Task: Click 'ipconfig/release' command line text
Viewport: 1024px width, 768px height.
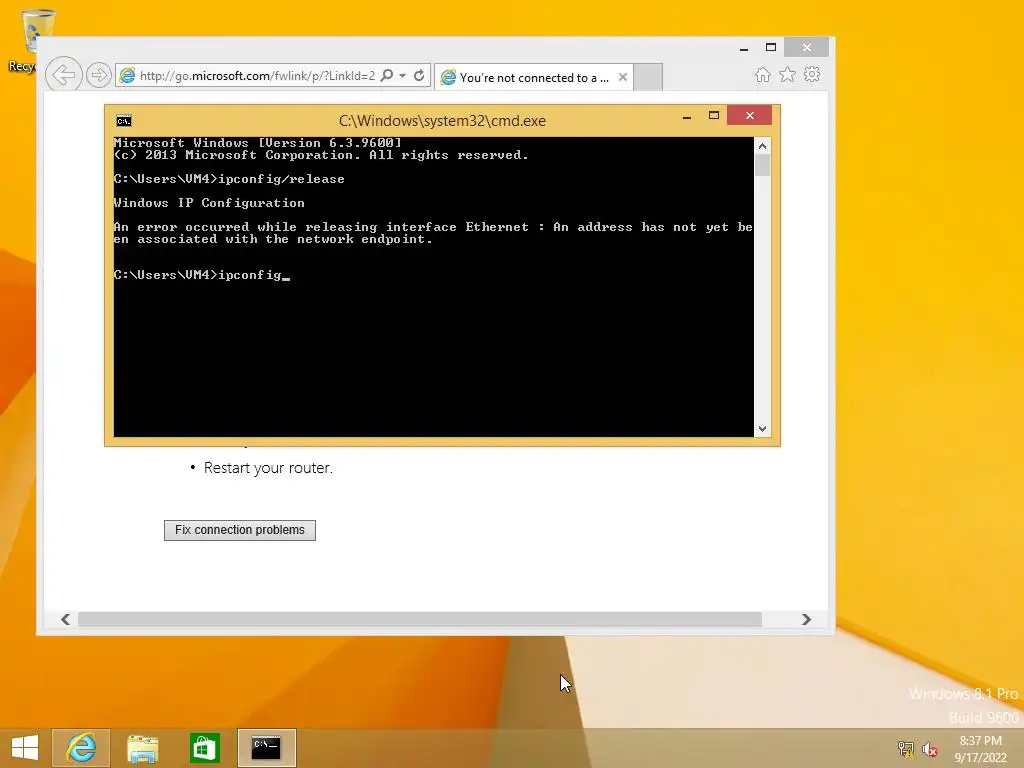Action: 281,179
